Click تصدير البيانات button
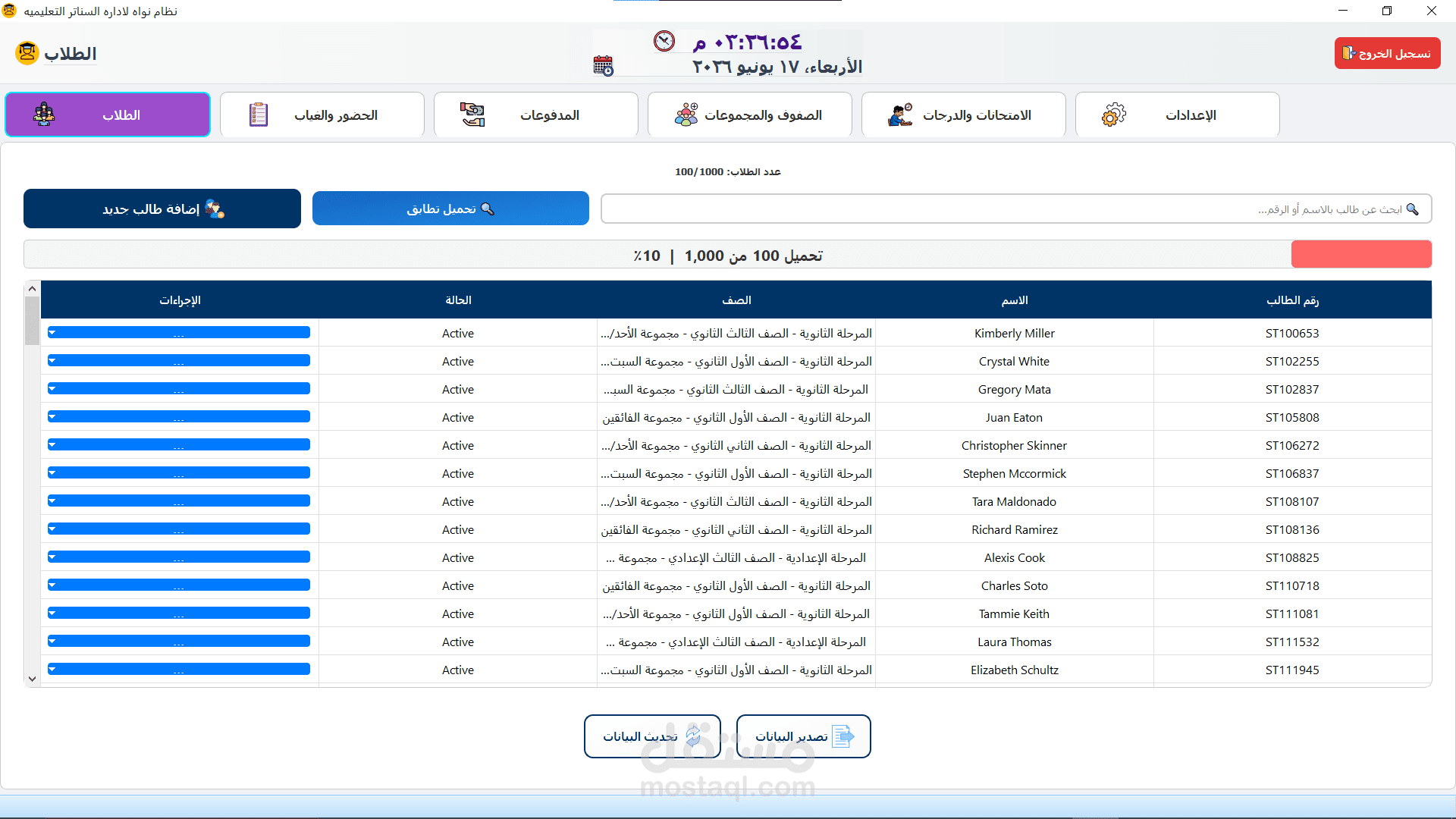This screenshot has width=1456, height=819. click(804, 736)
